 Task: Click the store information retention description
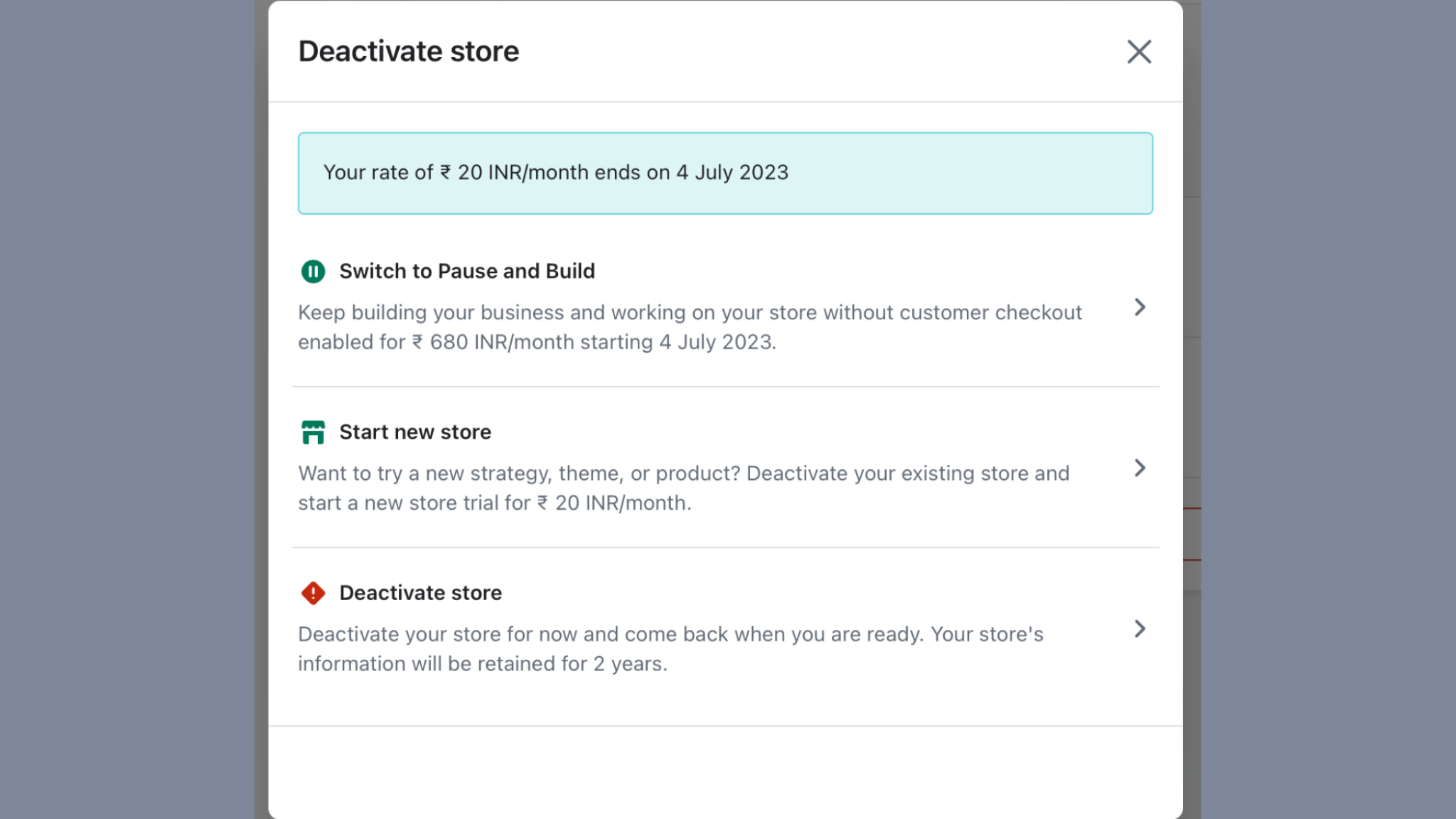click(670, 635)
